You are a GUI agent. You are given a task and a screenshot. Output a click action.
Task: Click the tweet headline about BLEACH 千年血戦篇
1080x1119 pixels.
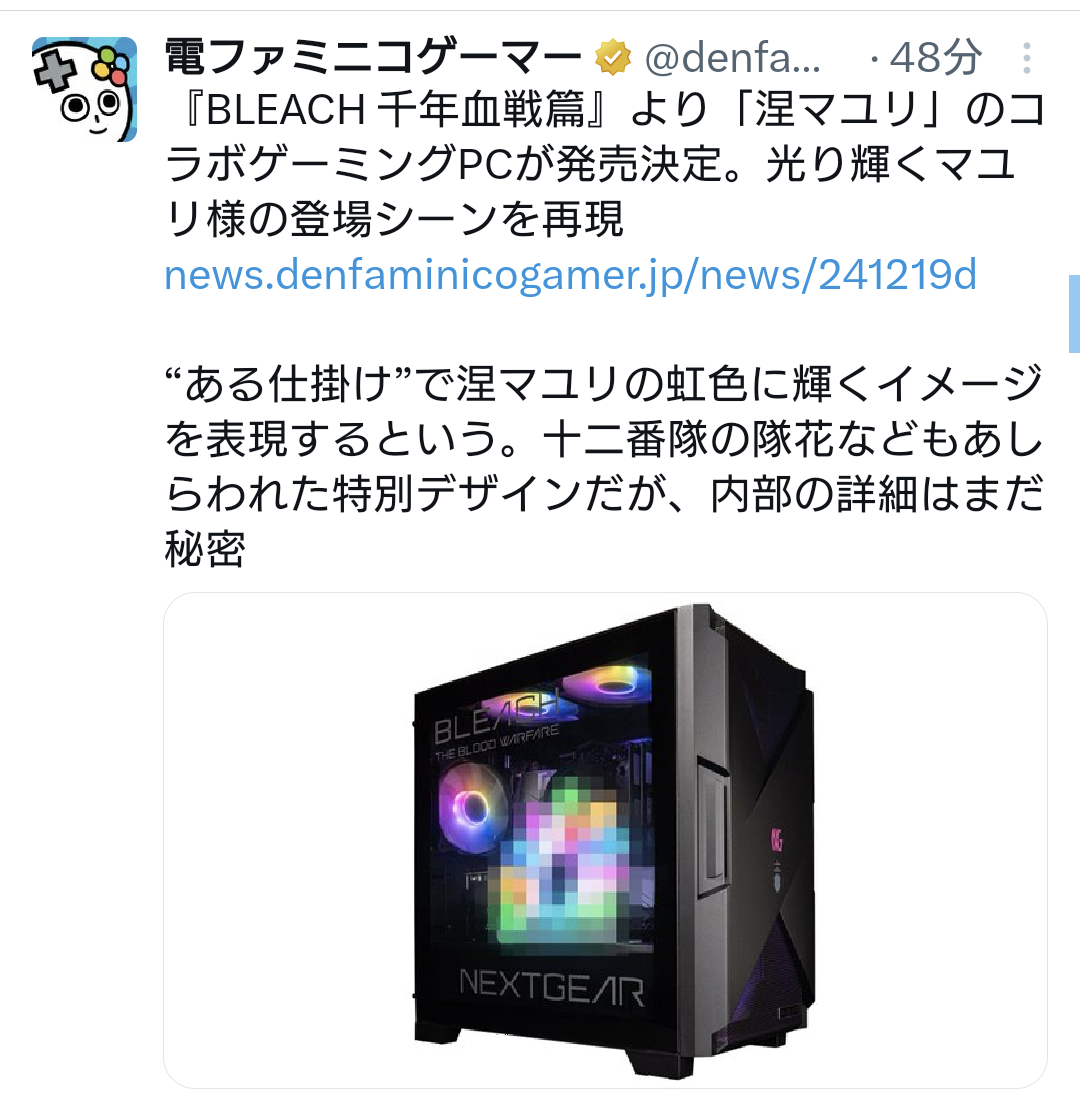(x=605, y=163)
